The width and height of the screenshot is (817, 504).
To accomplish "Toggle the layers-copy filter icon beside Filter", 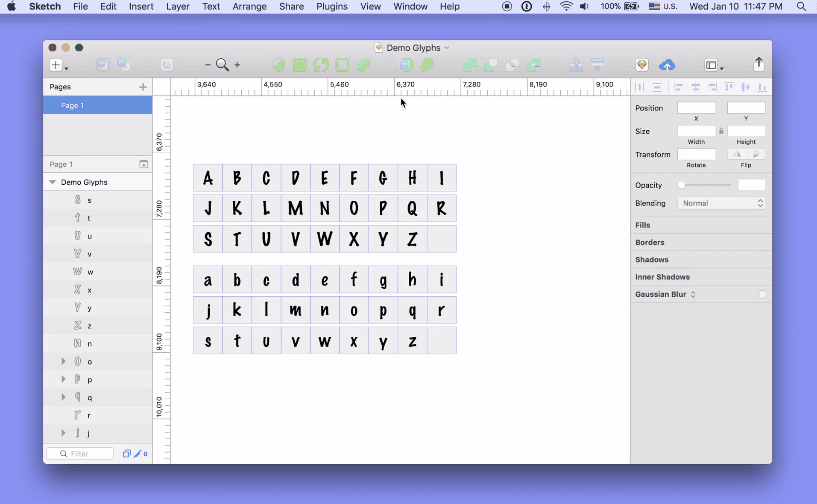I will point(126,453).
